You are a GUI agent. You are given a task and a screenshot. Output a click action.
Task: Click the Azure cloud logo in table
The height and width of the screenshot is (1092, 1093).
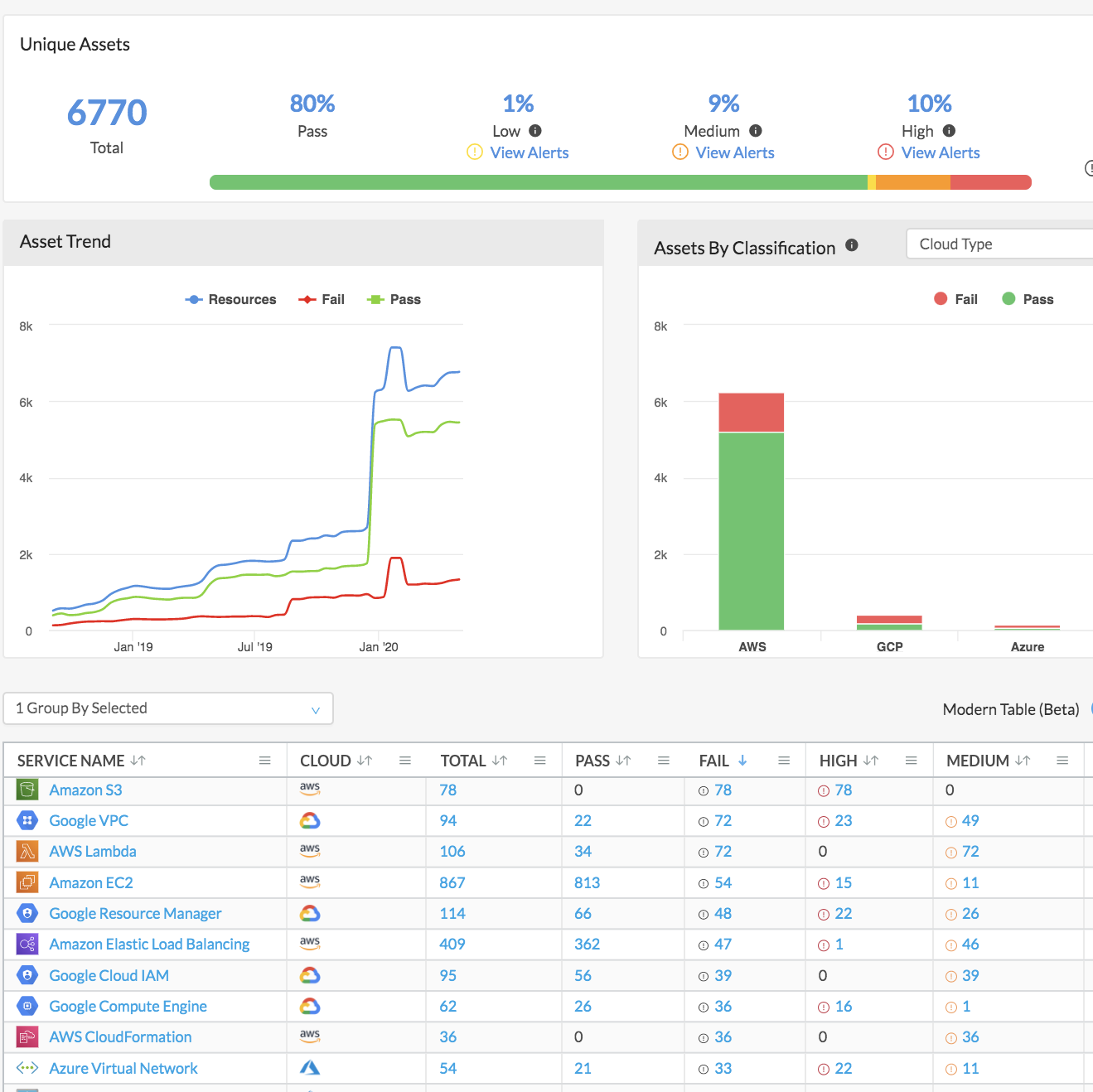tap(310, 1068)
